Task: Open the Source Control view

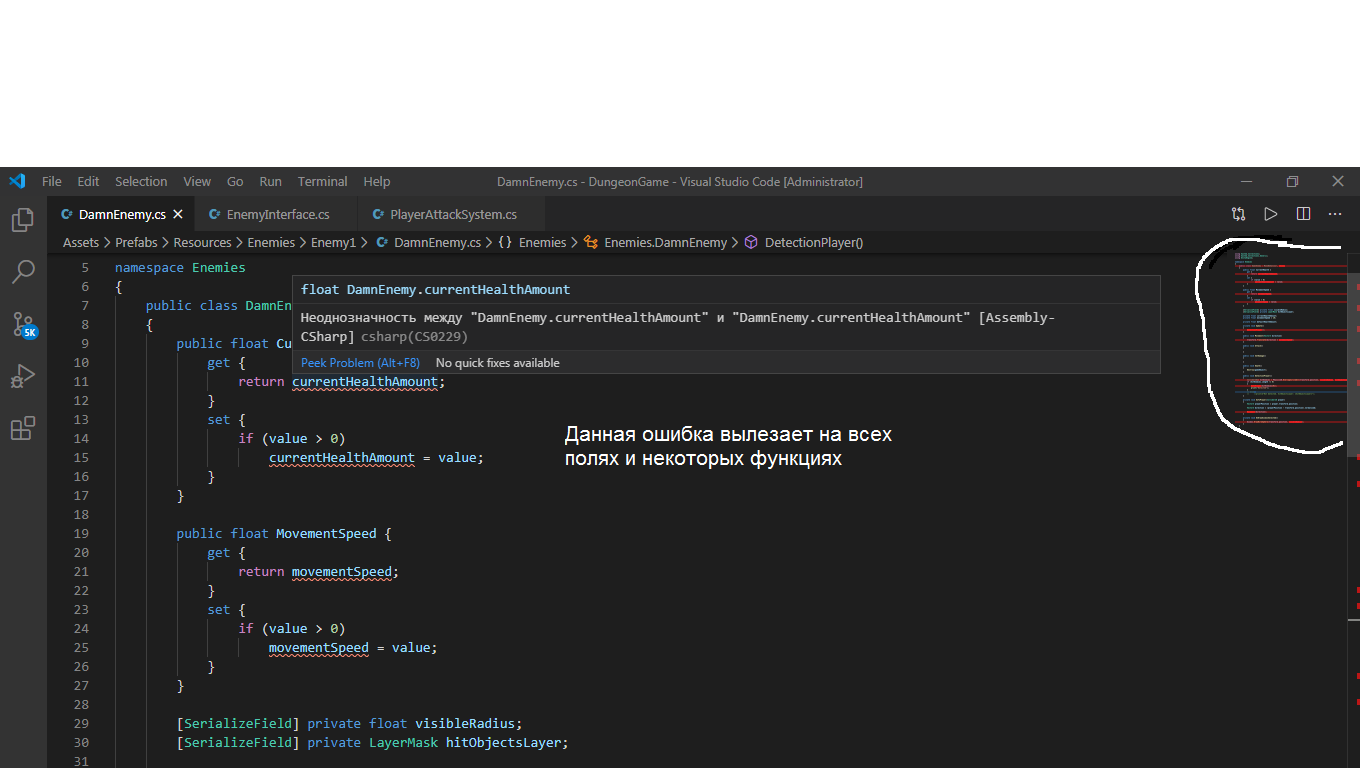Action: [23, 324]
